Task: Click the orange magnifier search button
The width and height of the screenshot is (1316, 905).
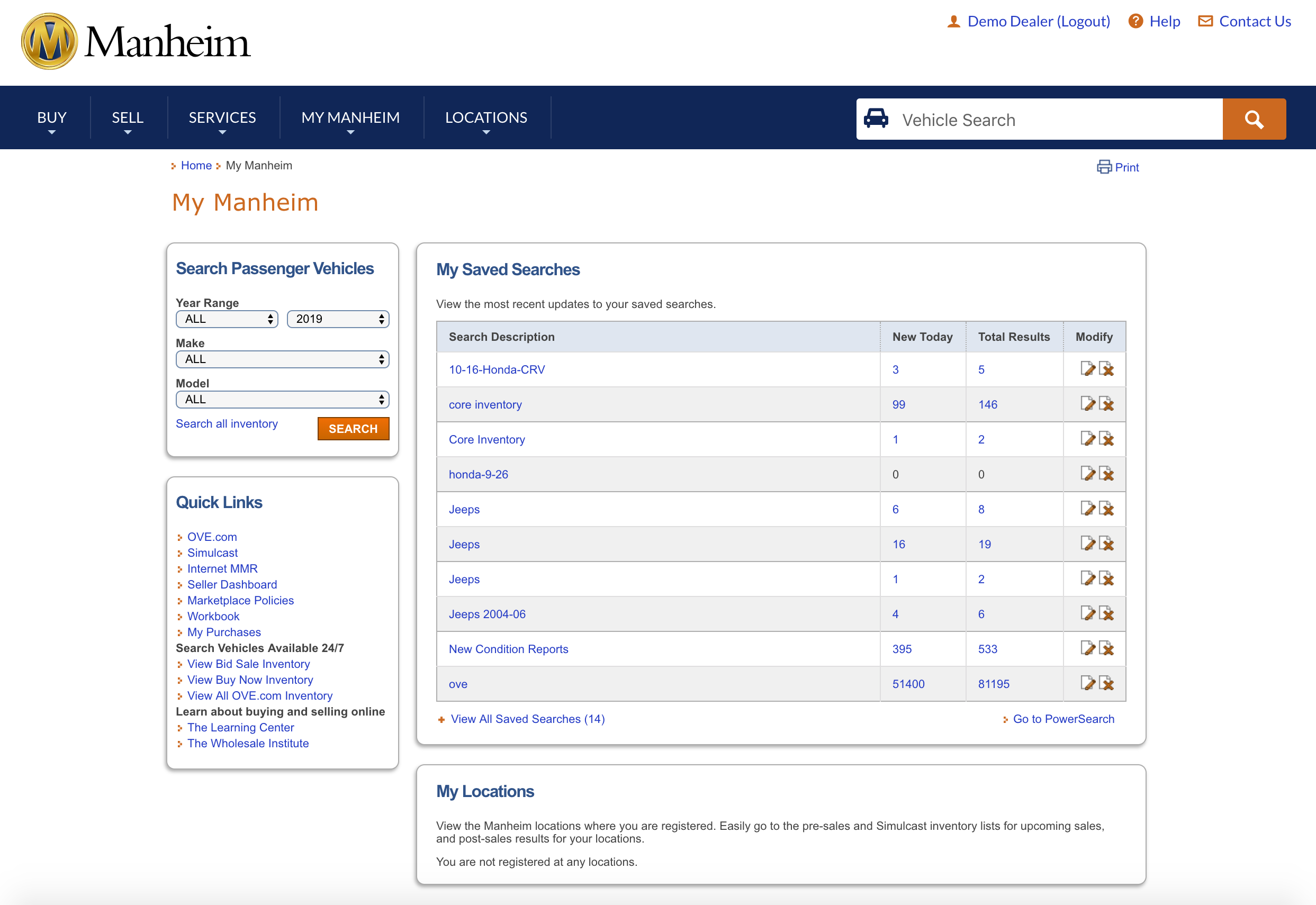Action: point(1254,119)
